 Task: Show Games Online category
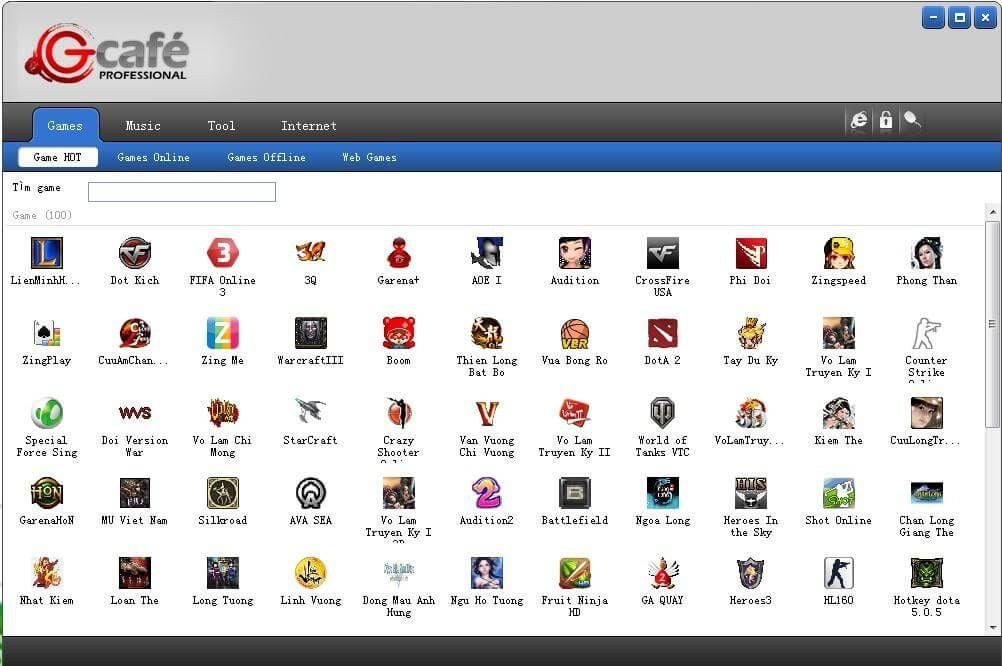[153, 157]
